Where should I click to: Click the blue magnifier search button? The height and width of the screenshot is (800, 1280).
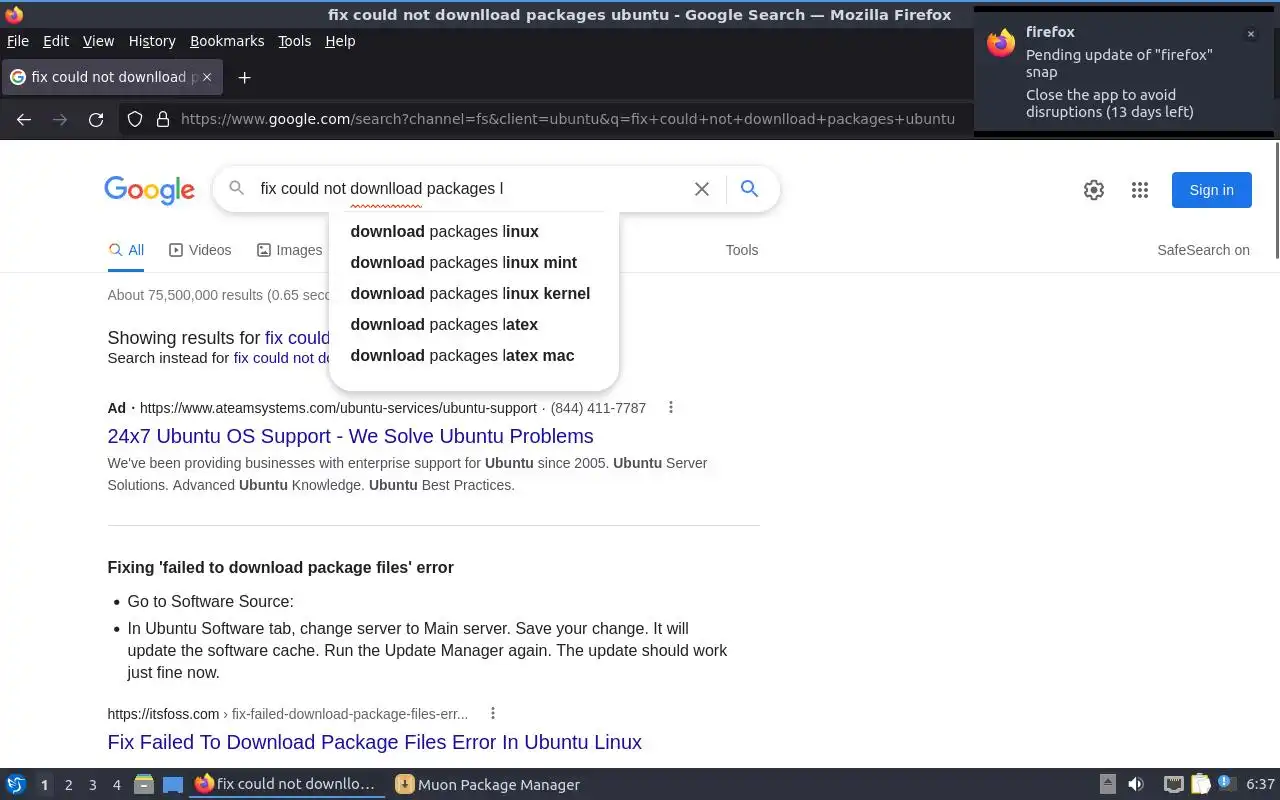(749, 189)
